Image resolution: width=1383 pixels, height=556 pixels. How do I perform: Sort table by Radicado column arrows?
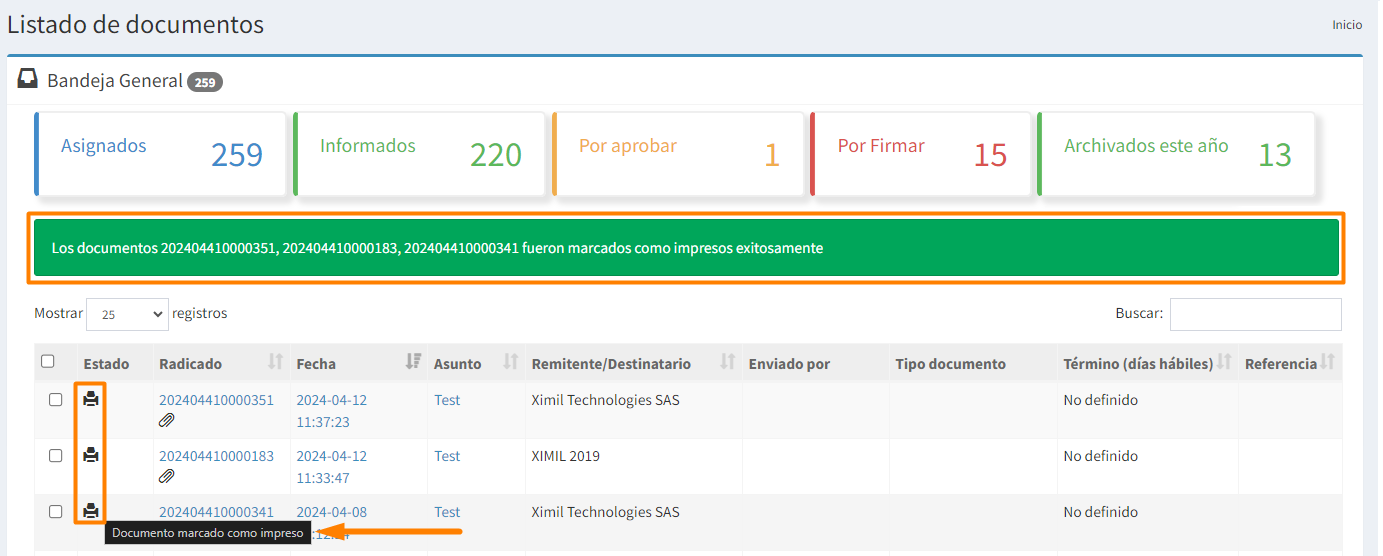276,362
